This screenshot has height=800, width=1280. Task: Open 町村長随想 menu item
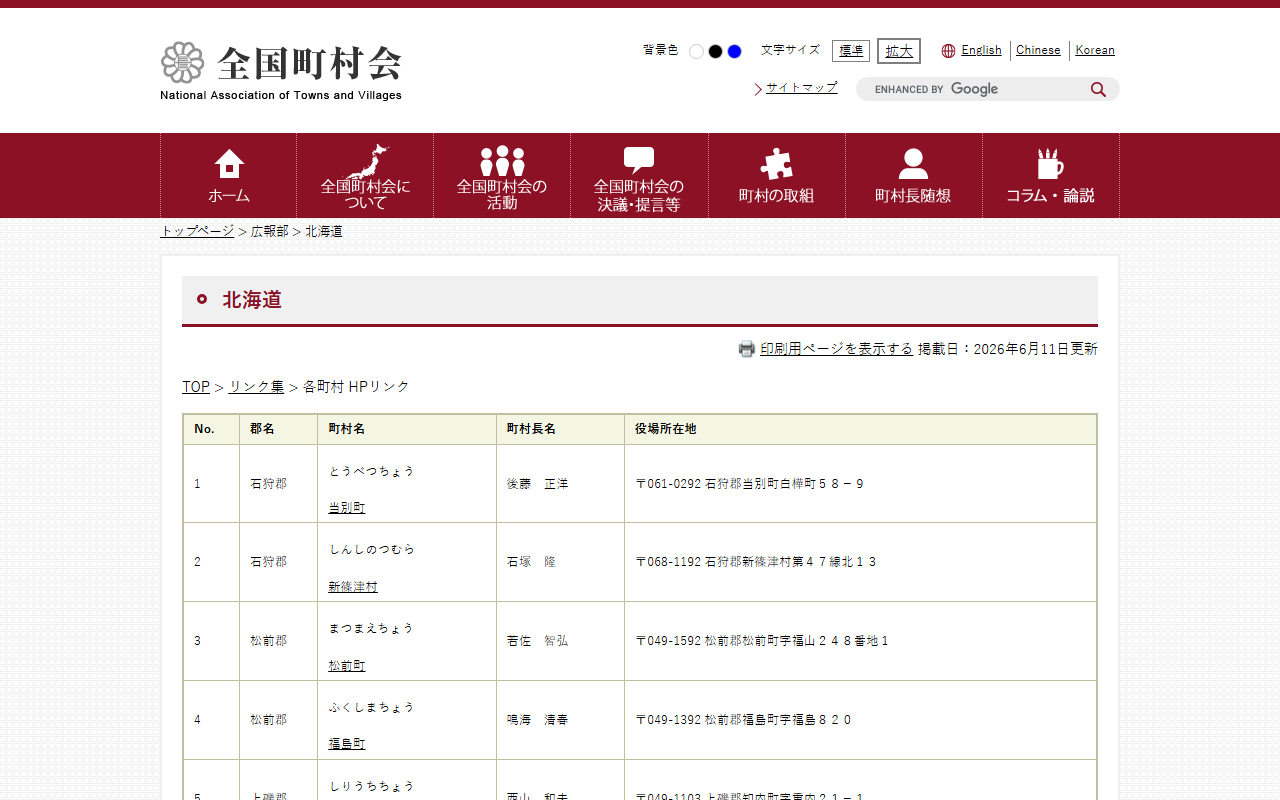tap(913, 176)
